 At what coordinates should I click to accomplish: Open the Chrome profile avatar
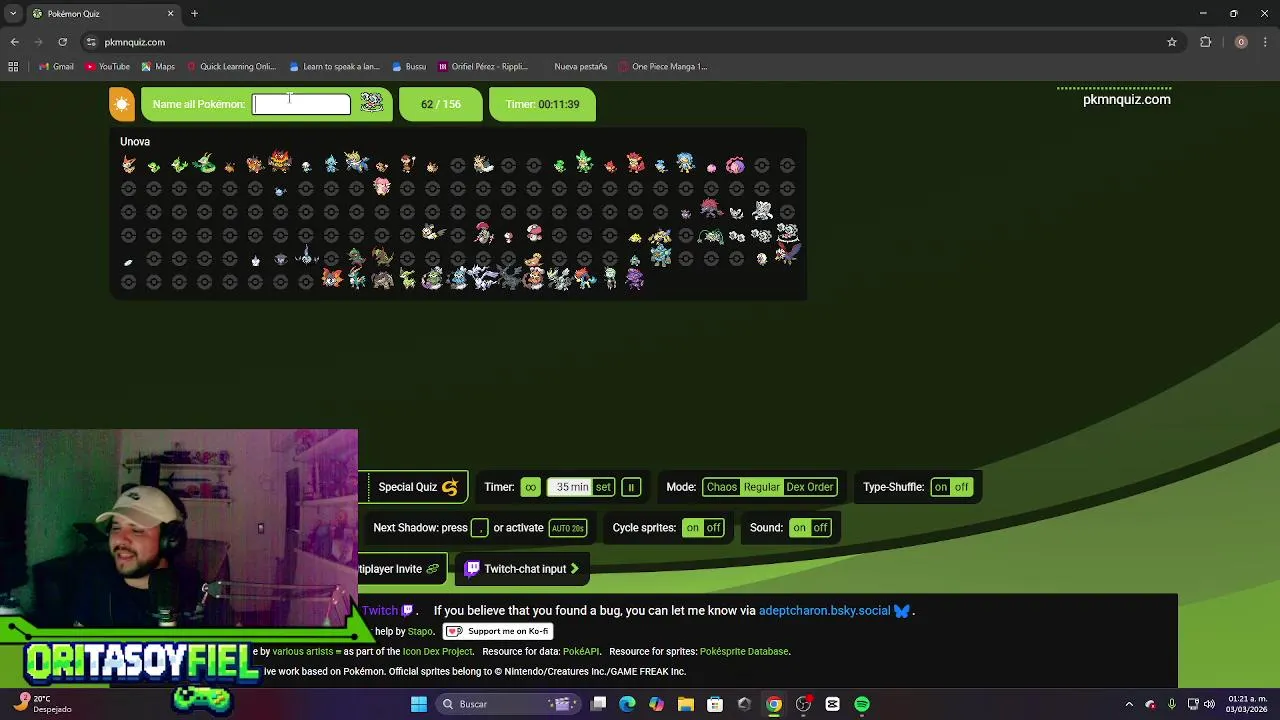click(1241, 42)
